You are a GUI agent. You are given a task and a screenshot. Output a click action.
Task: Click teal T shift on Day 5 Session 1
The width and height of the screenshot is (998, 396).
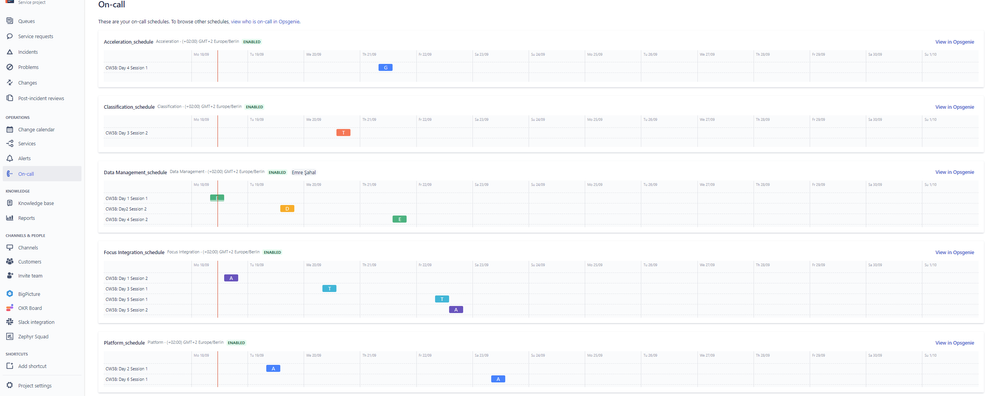(442, 299)
